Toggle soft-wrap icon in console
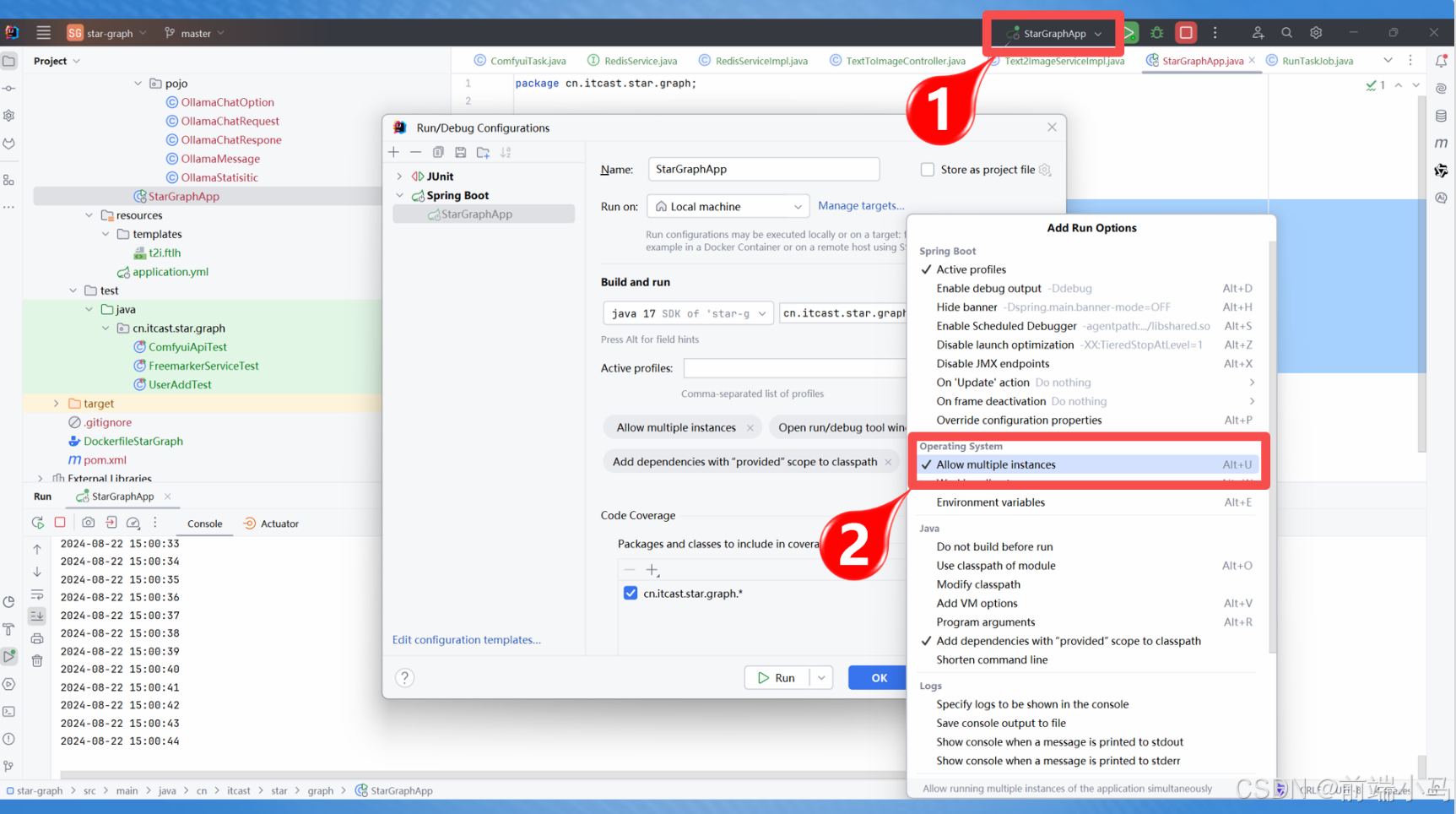Viewport: 1456px width, 814px height. point(37,594)
